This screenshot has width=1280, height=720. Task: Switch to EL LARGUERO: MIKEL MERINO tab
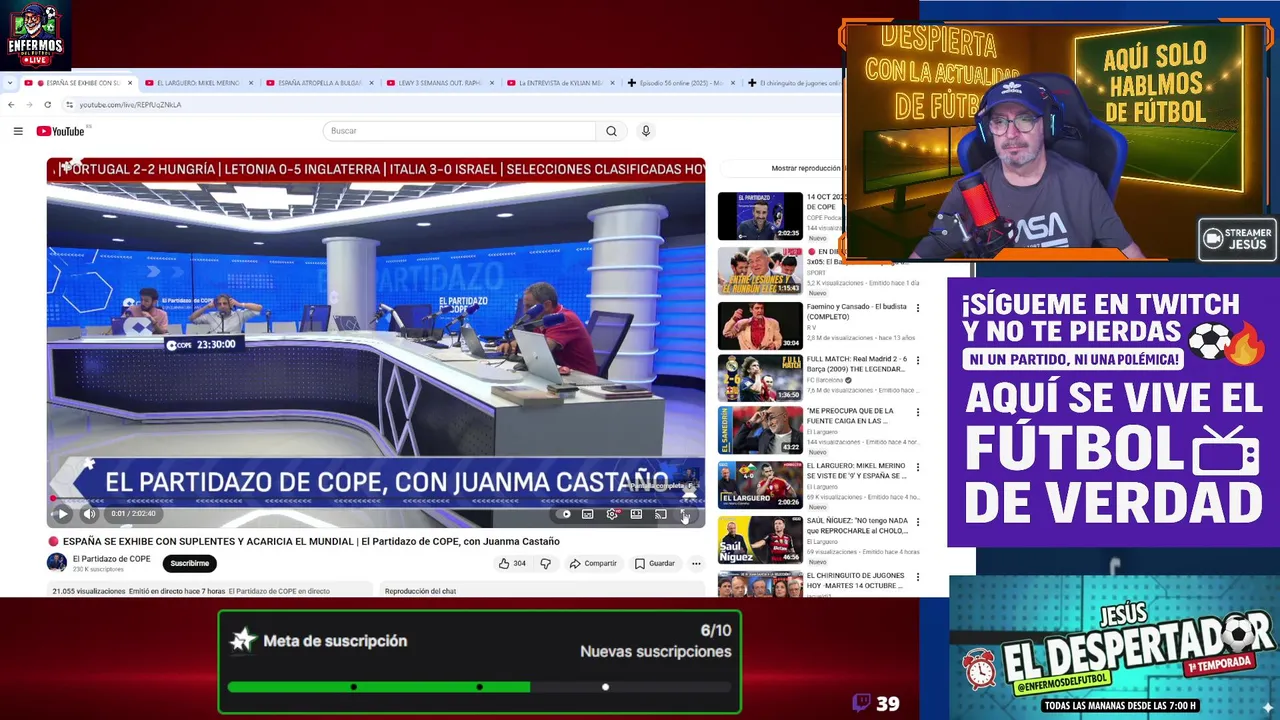point(198,83)
